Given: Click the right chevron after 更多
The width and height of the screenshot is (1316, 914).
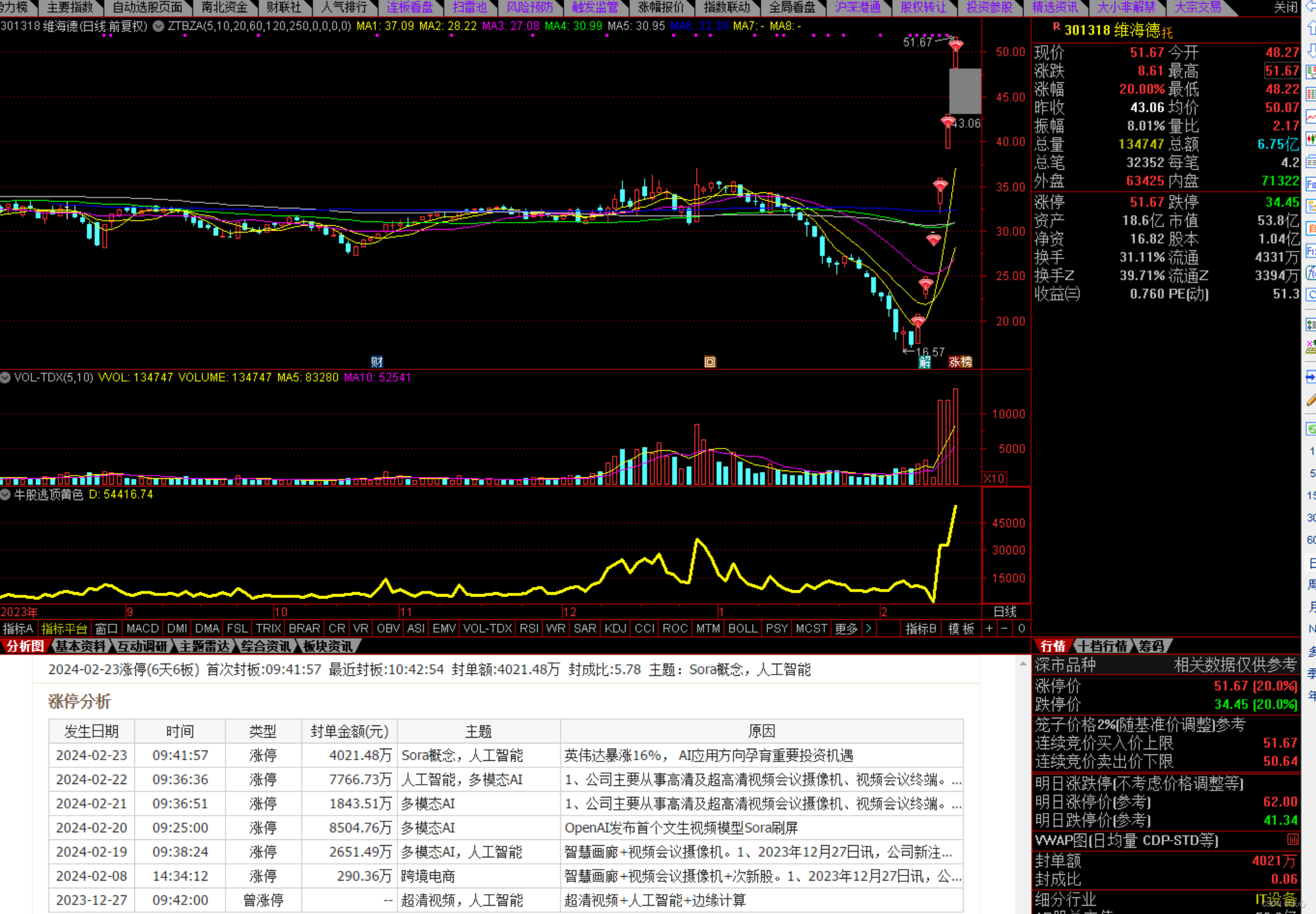Looking at the screenshot, I should (x=869, y=628).
